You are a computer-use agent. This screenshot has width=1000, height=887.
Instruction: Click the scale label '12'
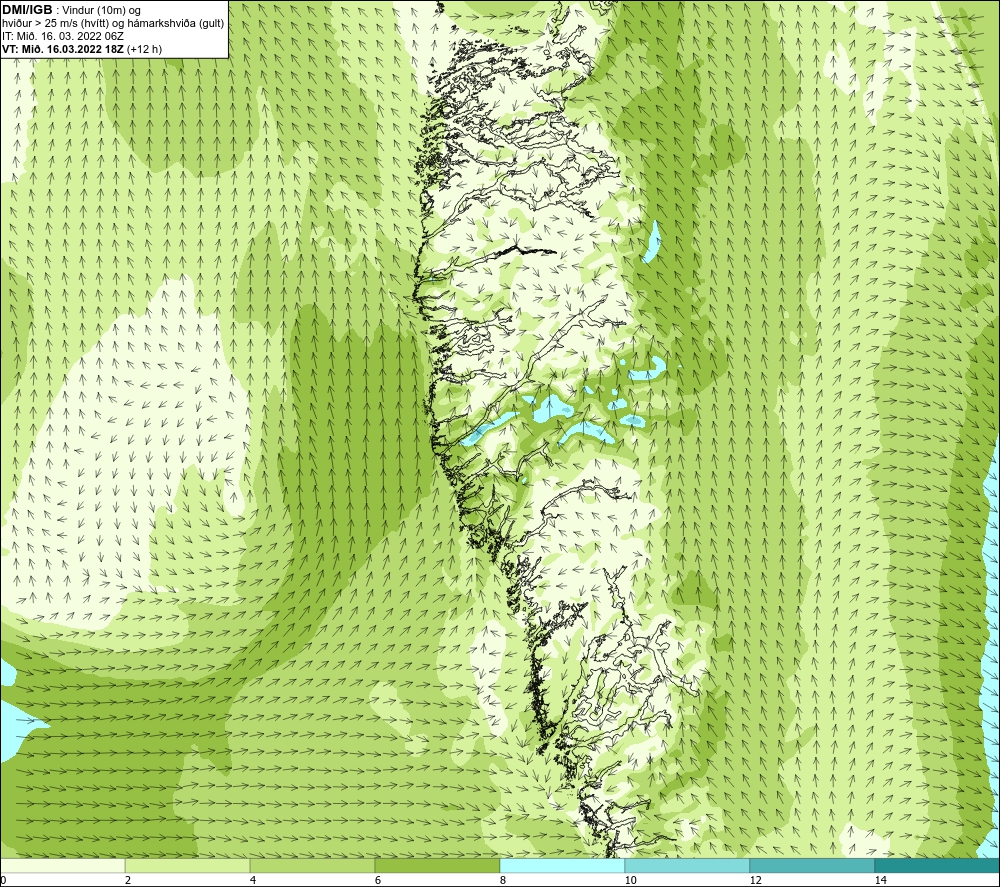point(755,880)
